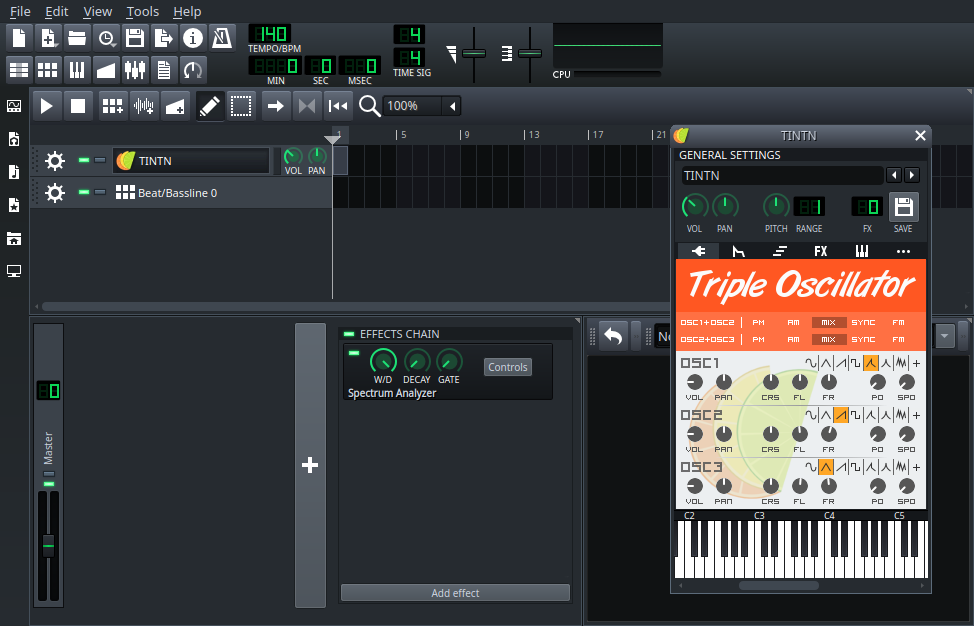The width and height of the screenshot is (974, 626).
Task: Open an existing project folder icon
Action: (x=77, y=39)
